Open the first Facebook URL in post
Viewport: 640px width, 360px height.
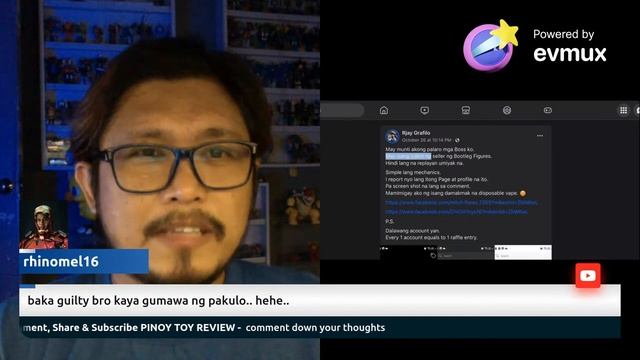(461, 203)
